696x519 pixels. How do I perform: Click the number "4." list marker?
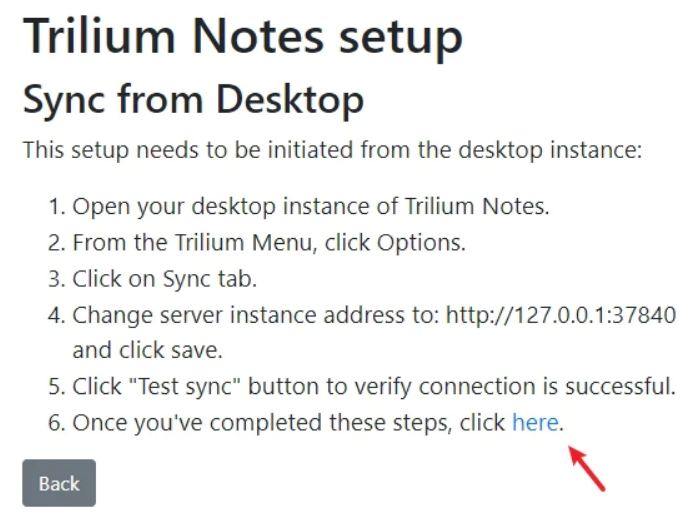(x=57, y=315)
